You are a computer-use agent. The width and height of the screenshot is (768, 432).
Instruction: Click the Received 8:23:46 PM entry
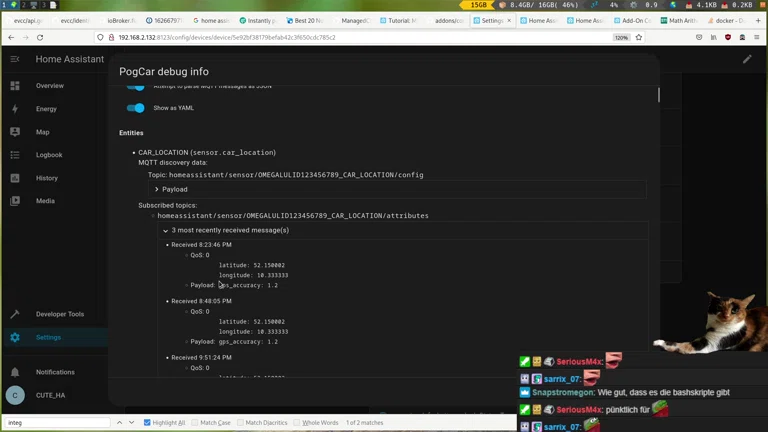[x=201, y=244]
